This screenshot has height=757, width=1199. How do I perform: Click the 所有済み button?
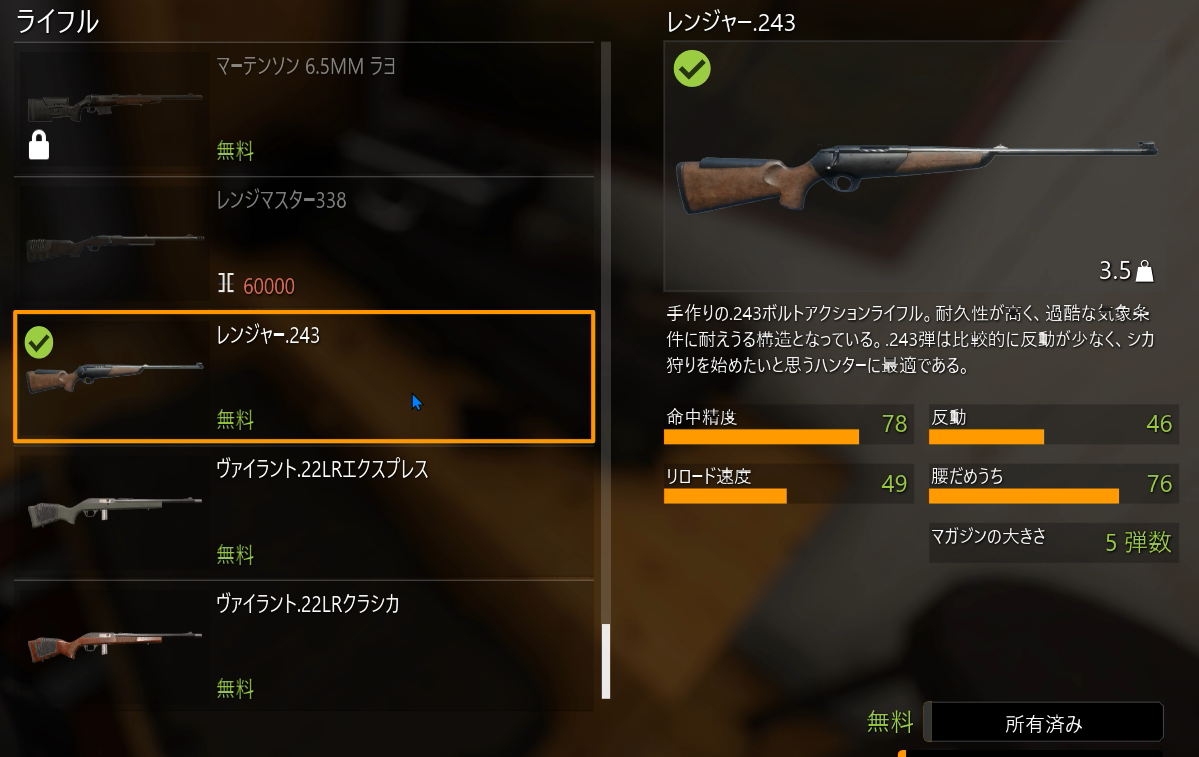(x=1044, y=723)
